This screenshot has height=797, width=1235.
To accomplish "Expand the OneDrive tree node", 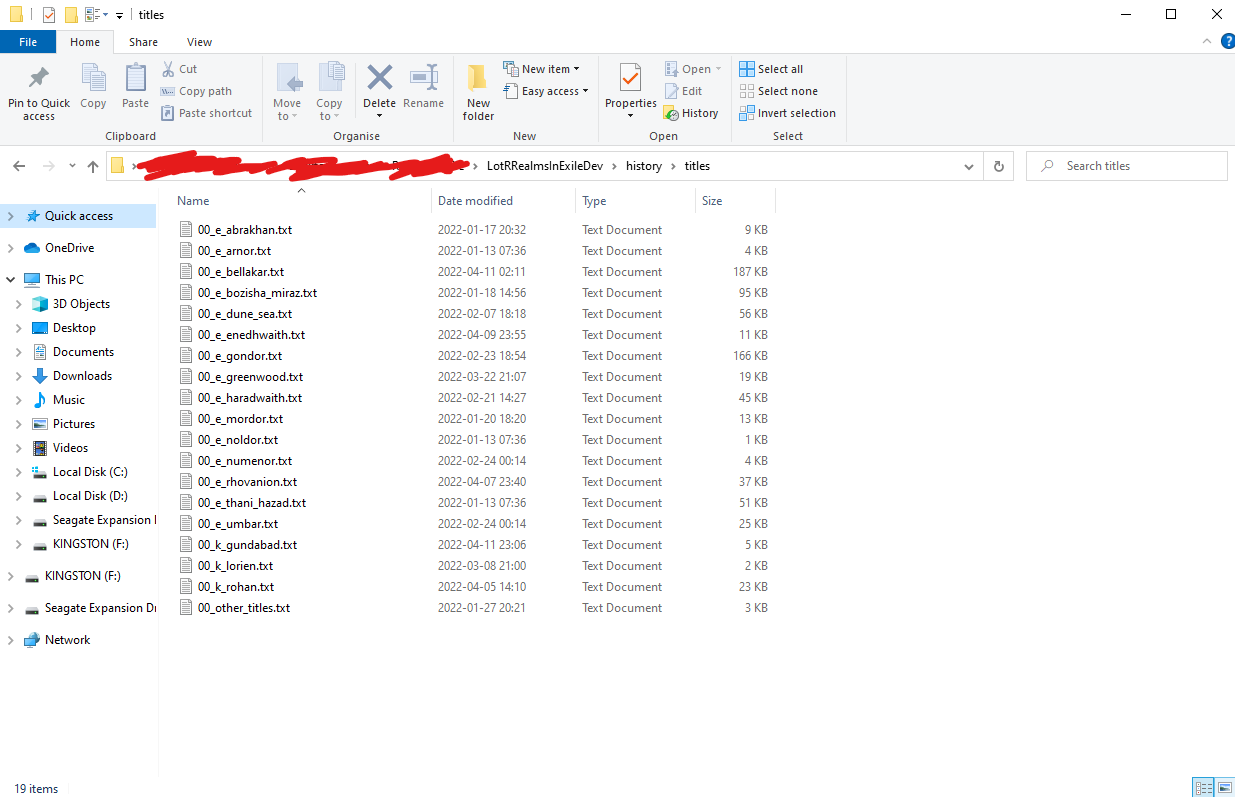I will (x=11, y=248).
